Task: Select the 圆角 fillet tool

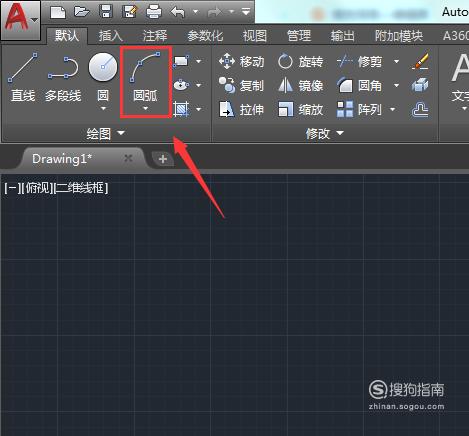Action: (359, 86)
